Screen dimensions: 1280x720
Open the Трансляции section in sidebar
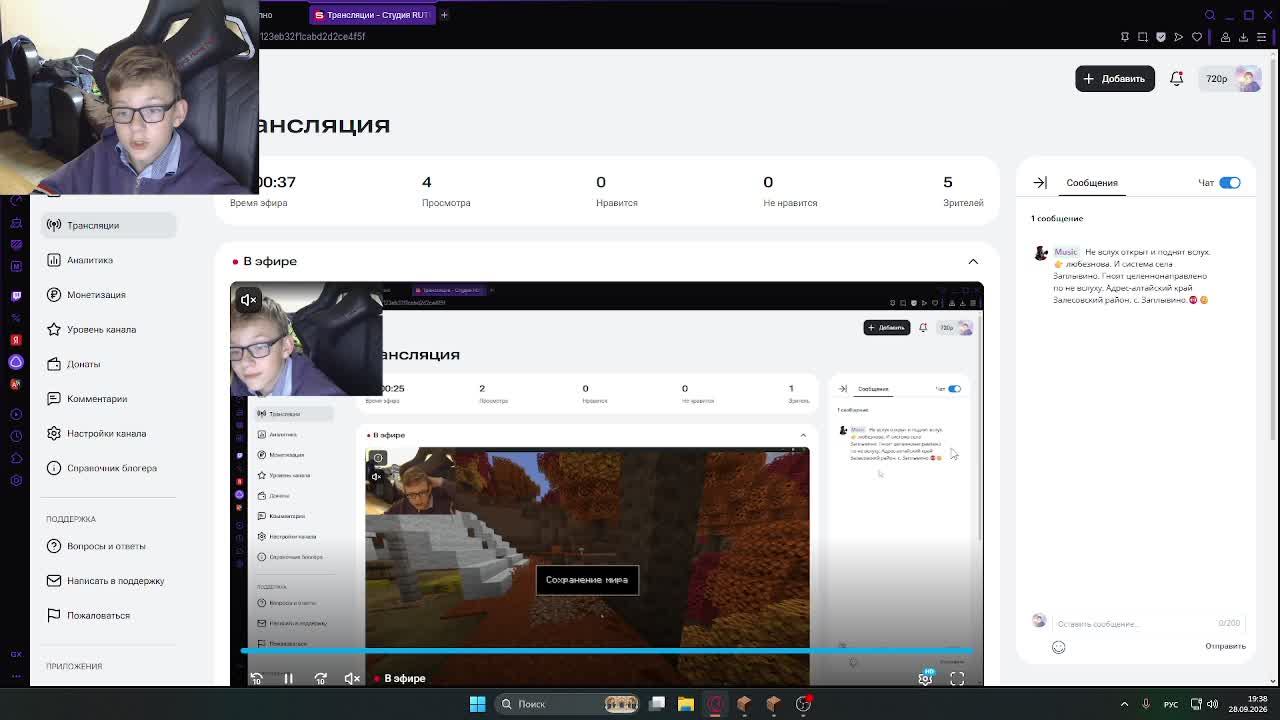point(109,225)
